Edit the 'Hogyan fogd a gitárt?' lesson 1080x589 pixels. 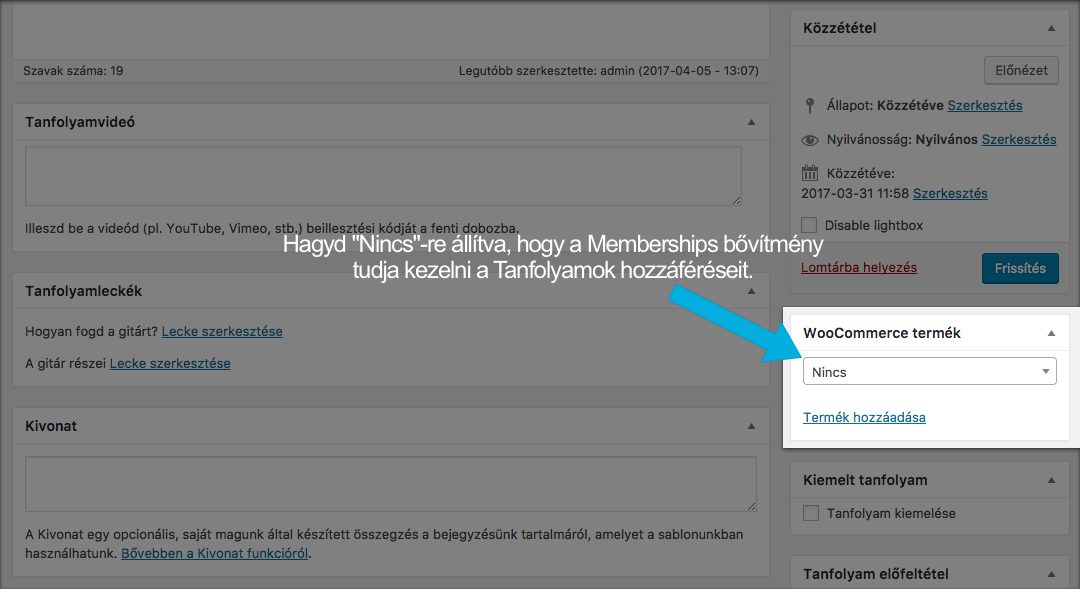(x=222, y=331)
